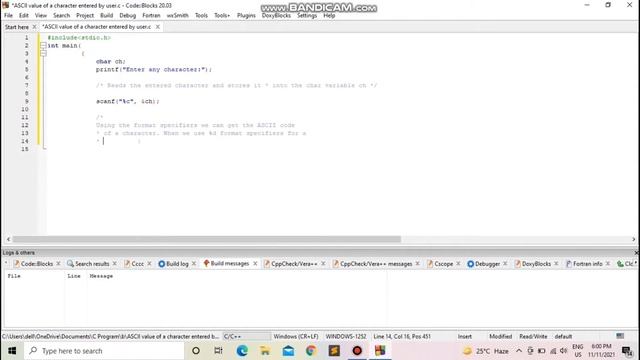Close the CppCheck/Vera++ messages tab
Image resolution: width=640 pixels, height=360 pixels.
tap(418, 264)
